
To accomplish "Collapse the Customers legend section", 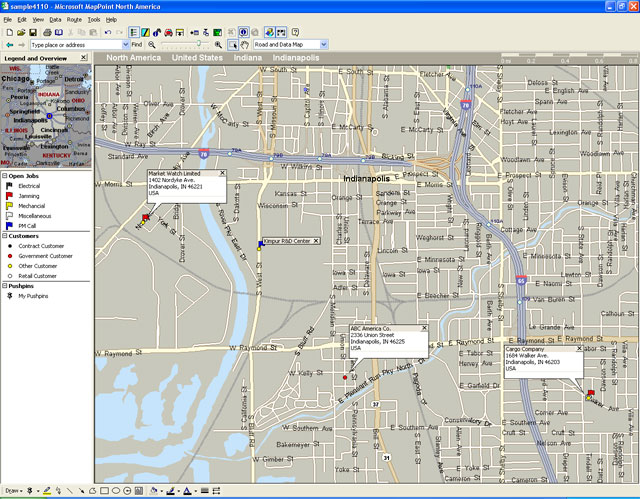I will tap(5, 236).
